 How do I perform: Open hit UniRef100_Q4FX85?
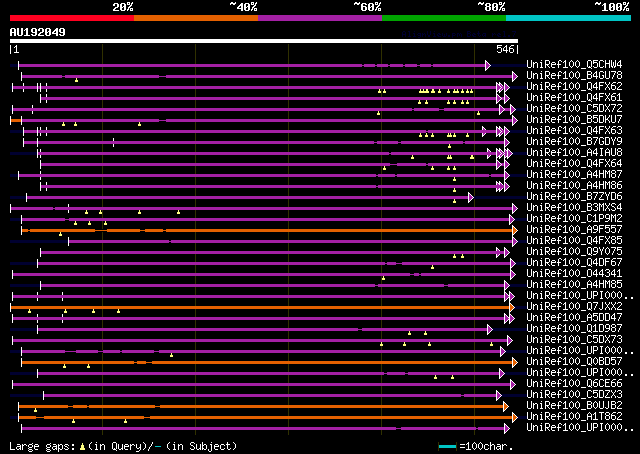(x=574, y=241)
